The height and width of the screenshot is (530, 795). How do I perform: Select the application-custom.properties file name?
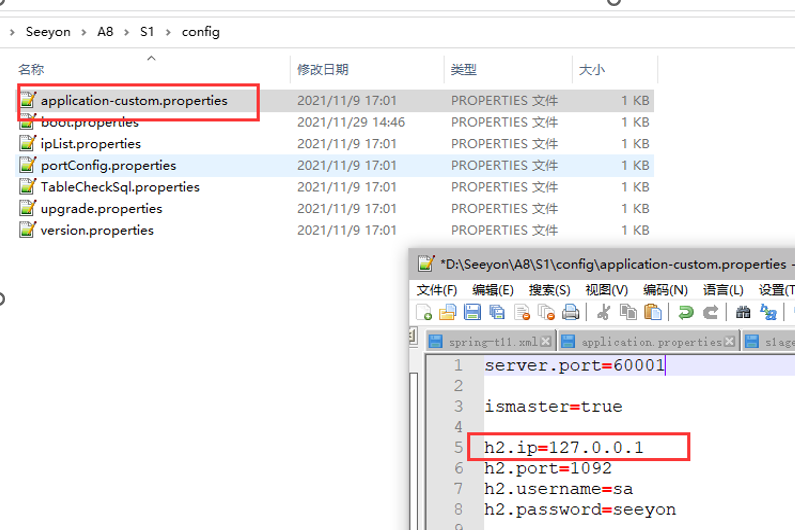[x=134, y=100]
